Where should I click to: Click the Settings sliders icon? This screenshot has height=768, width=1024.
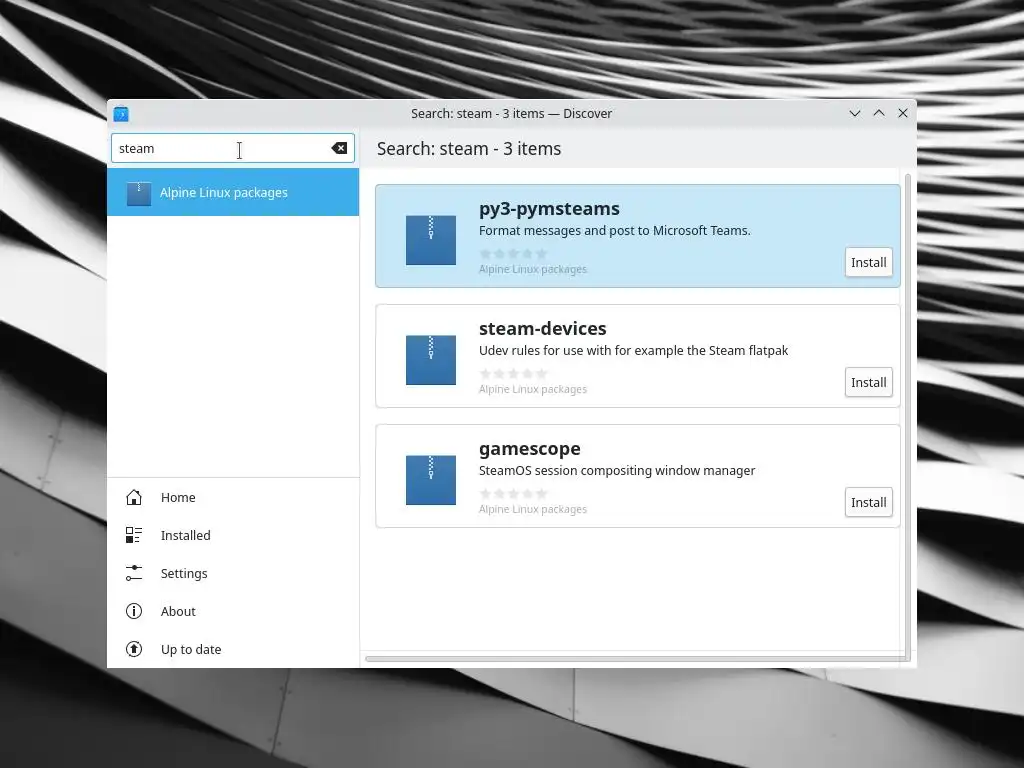click(x=134, y=573)
